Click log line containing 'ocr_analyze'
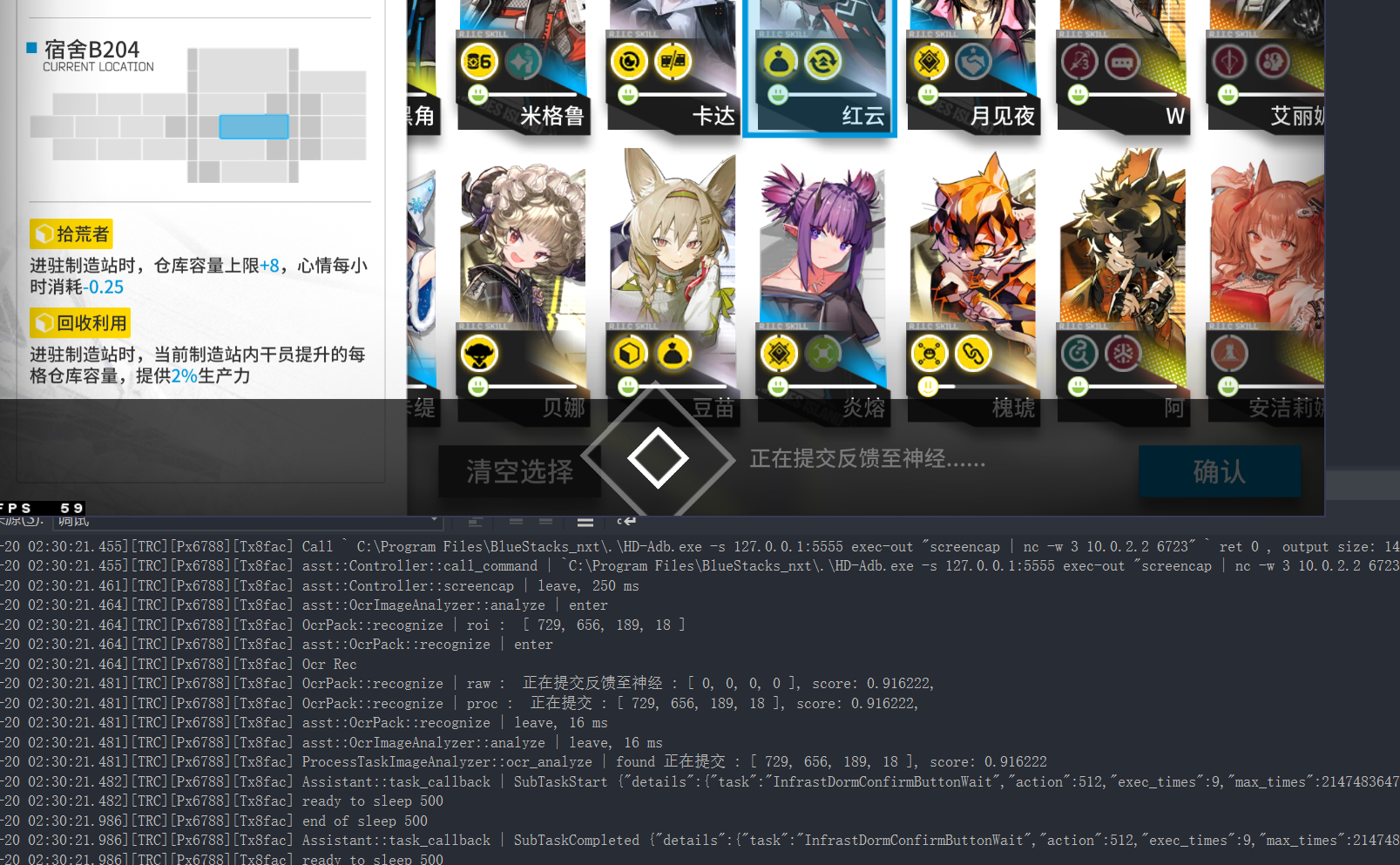The image size is (1400, 865). [674, 761]
